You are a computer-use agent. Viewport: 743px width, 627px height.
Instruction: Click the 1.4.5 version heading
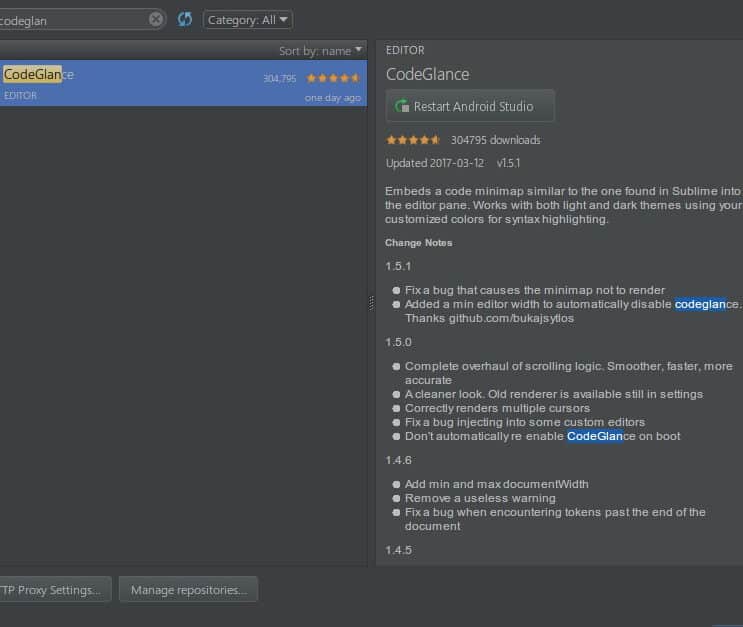coord(399,550)
